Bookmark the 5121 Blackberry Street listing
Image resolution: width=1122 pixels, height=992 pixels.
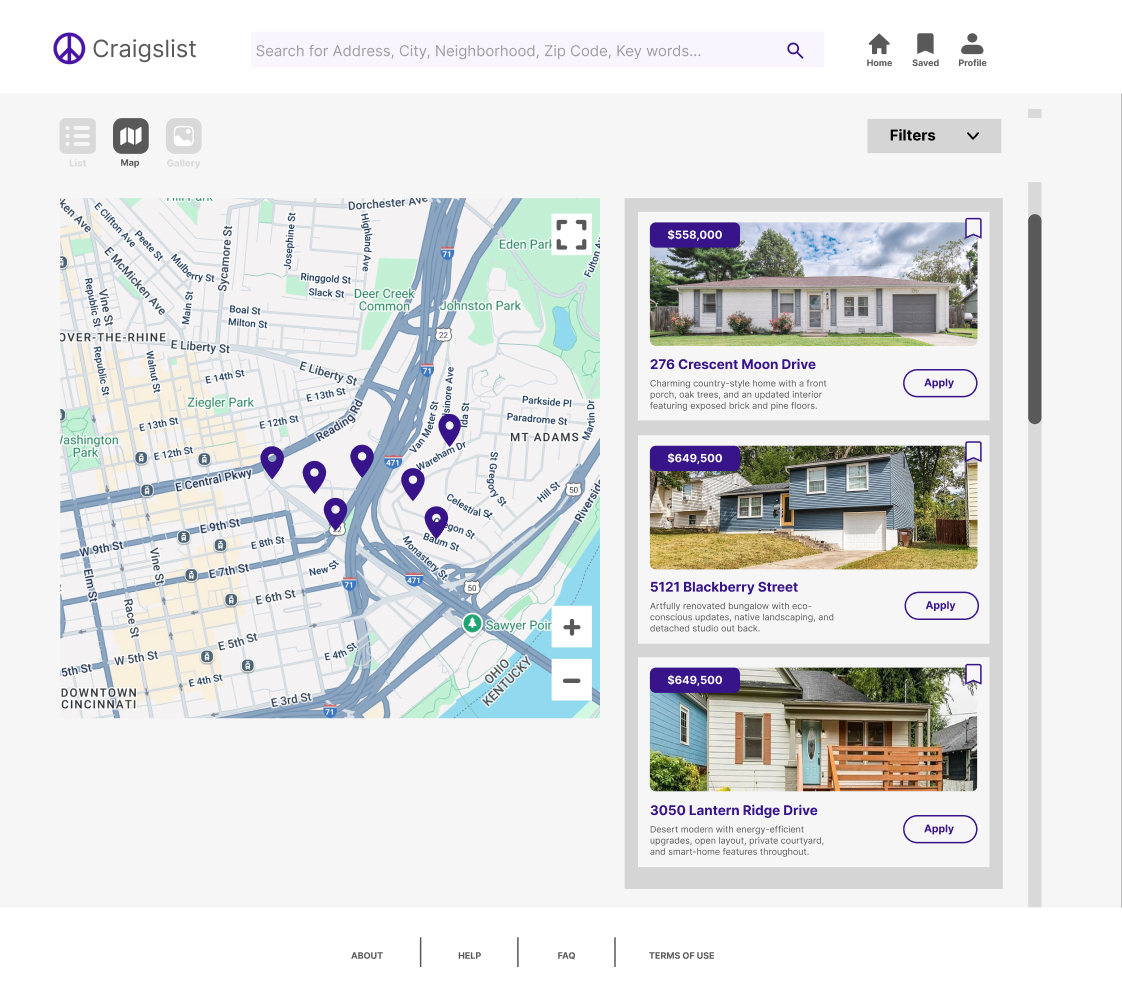973,452
